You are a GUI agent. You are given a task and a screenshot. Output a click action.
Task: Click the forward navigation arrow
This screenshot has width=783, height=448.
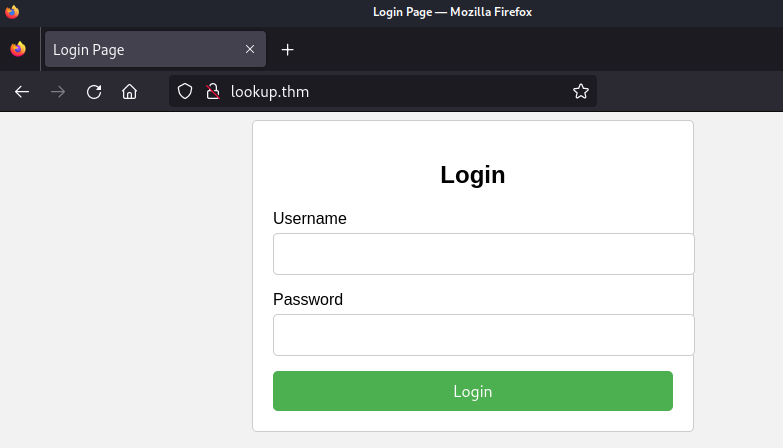58,92
